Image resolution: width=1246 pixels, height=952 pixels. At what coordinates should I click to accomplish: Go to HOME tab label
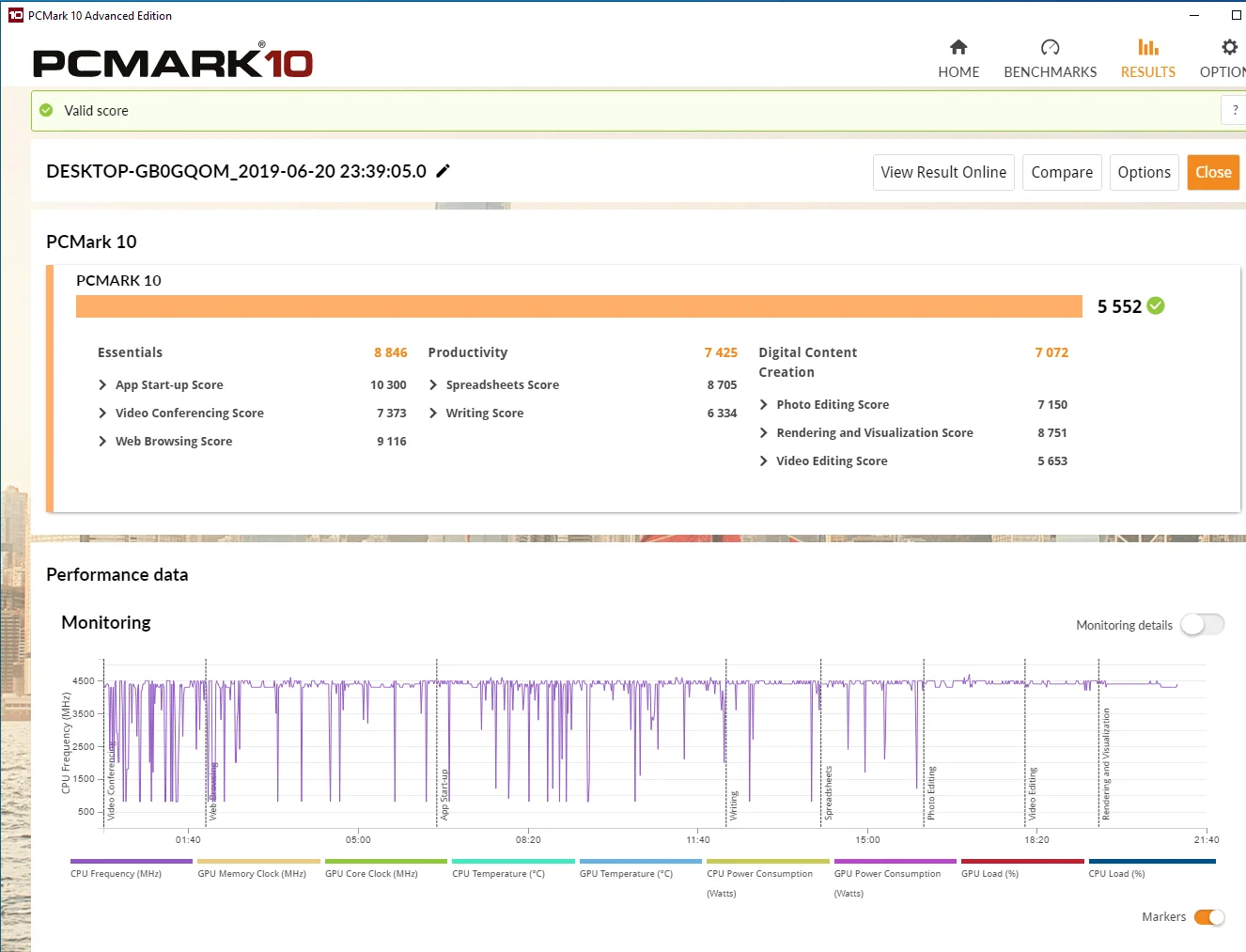click(x=958, y=72)
